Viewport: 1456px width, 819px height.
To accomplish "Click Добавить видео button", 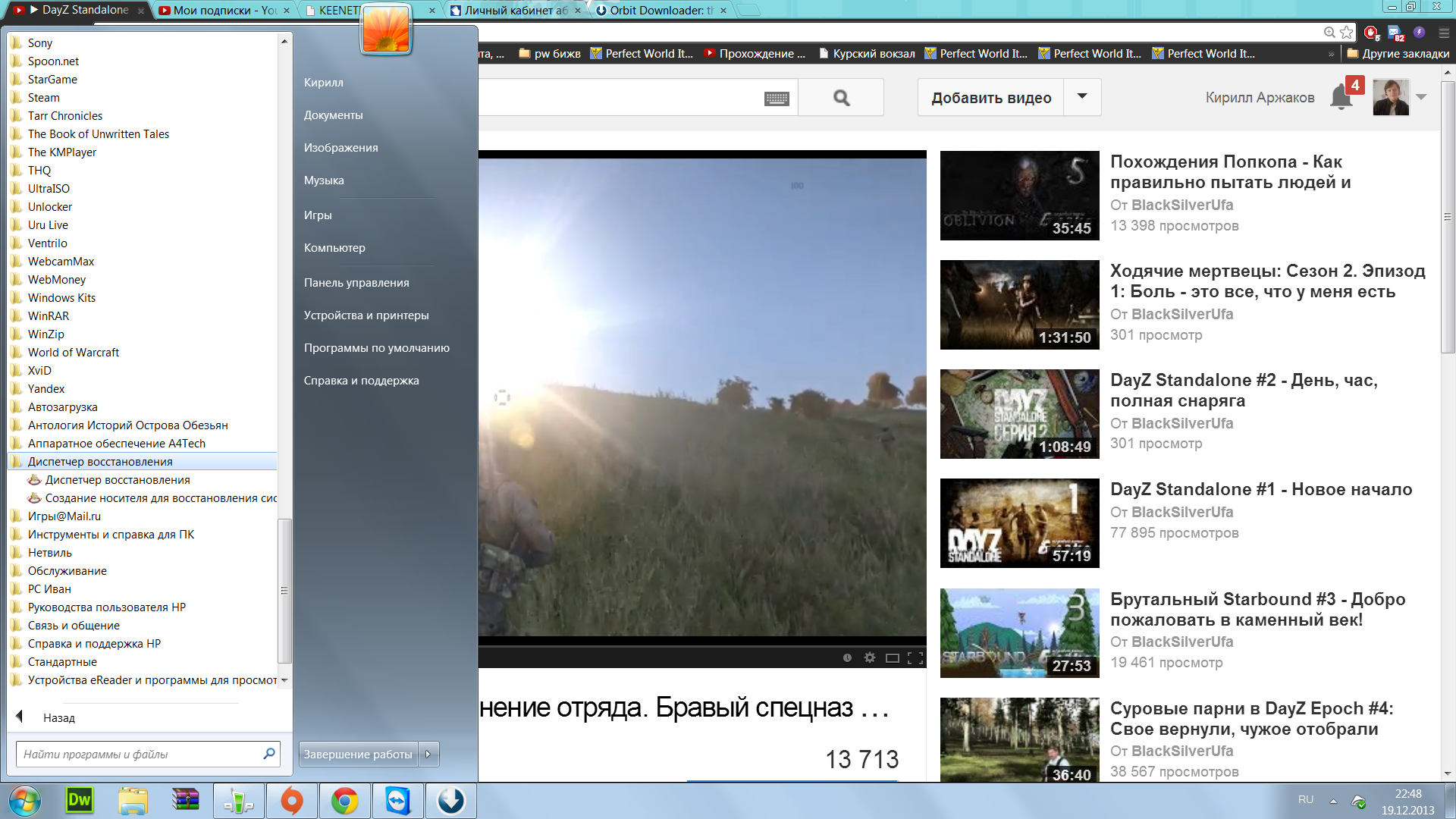I will pyautogui.click(x=991, y=98).
